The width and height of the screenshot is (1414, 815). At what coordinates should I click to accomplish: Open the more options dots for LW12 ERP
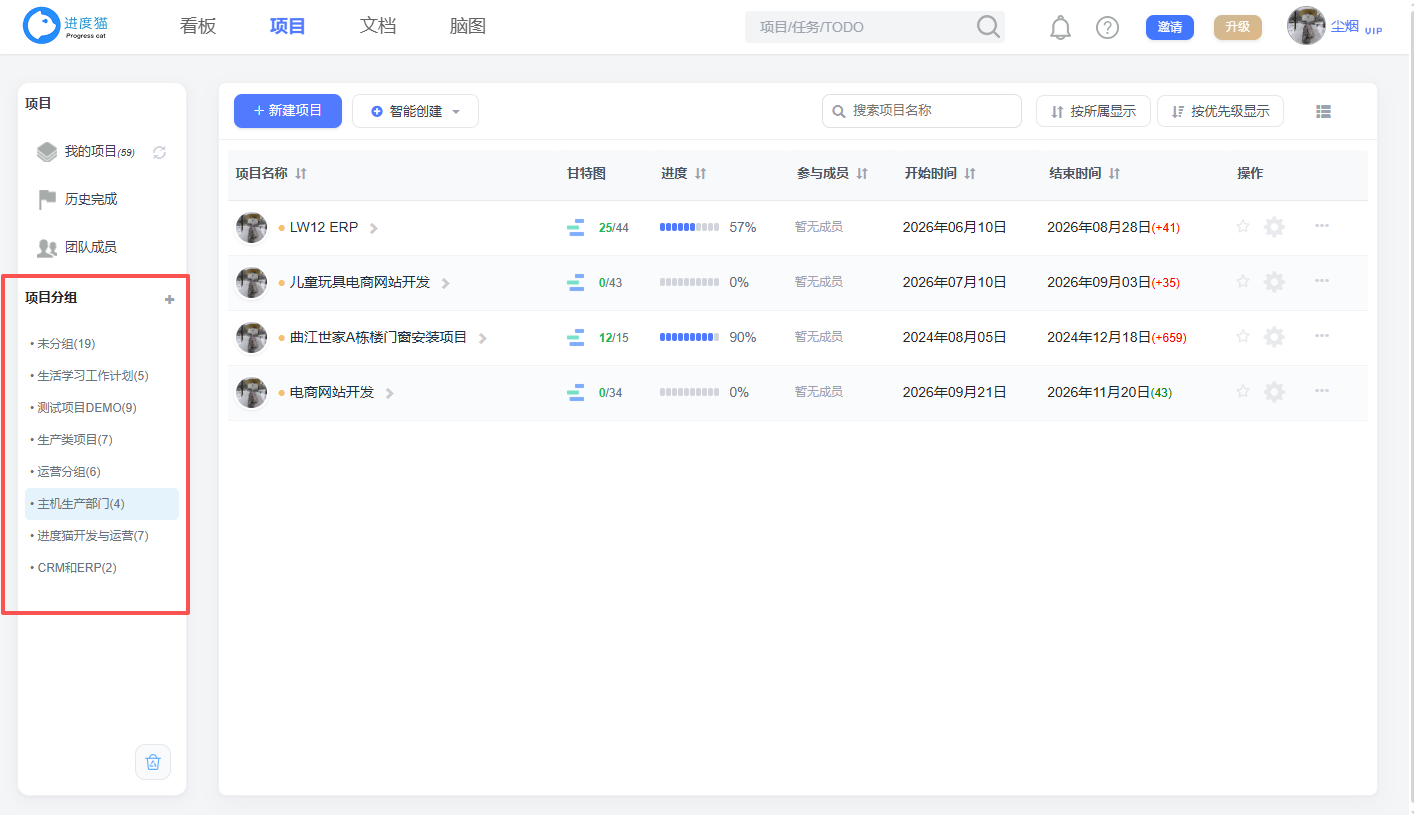point(1322,225)
